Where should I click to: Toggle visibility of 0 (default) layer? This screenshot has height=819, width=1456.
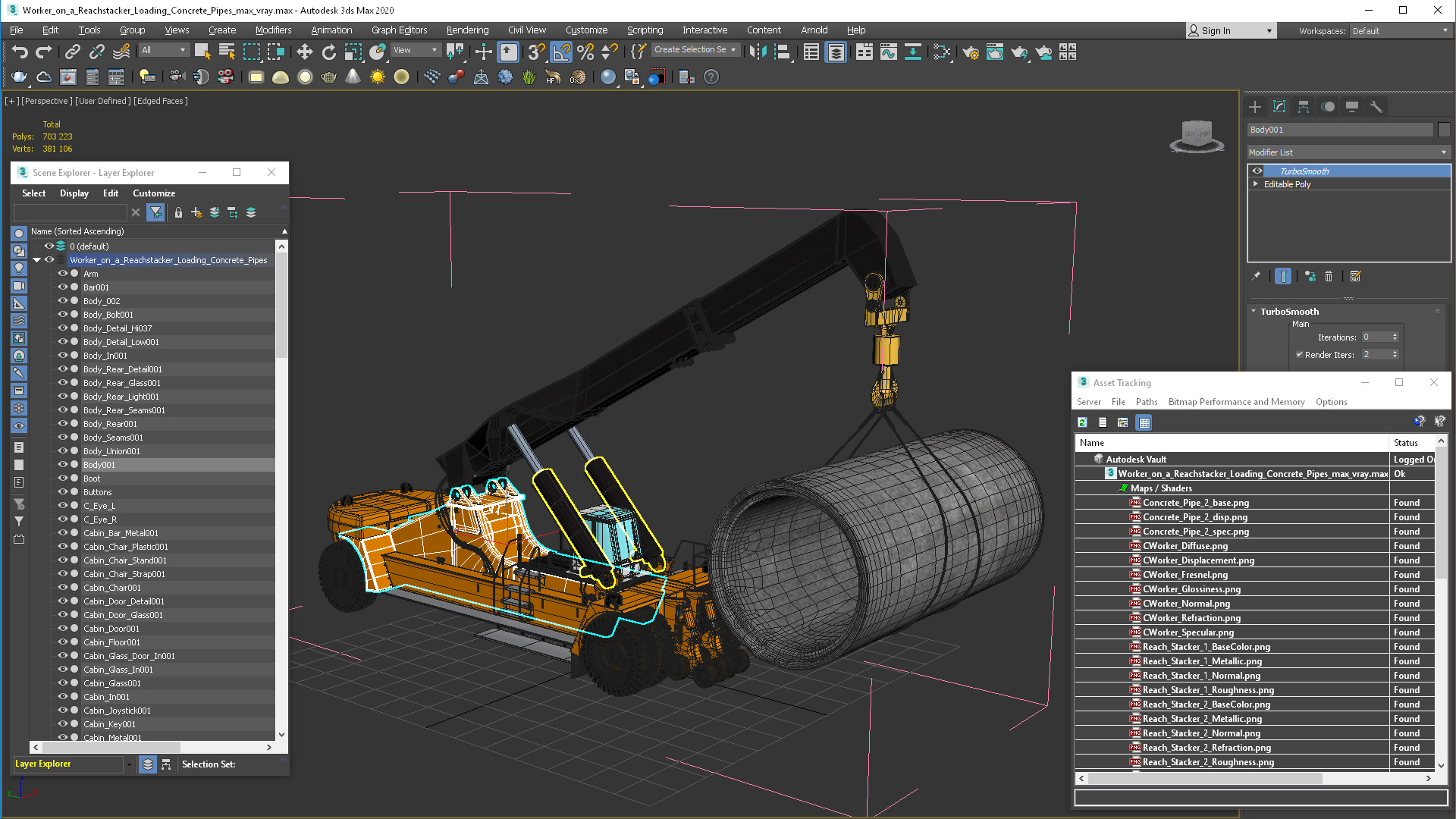(49, 246)
